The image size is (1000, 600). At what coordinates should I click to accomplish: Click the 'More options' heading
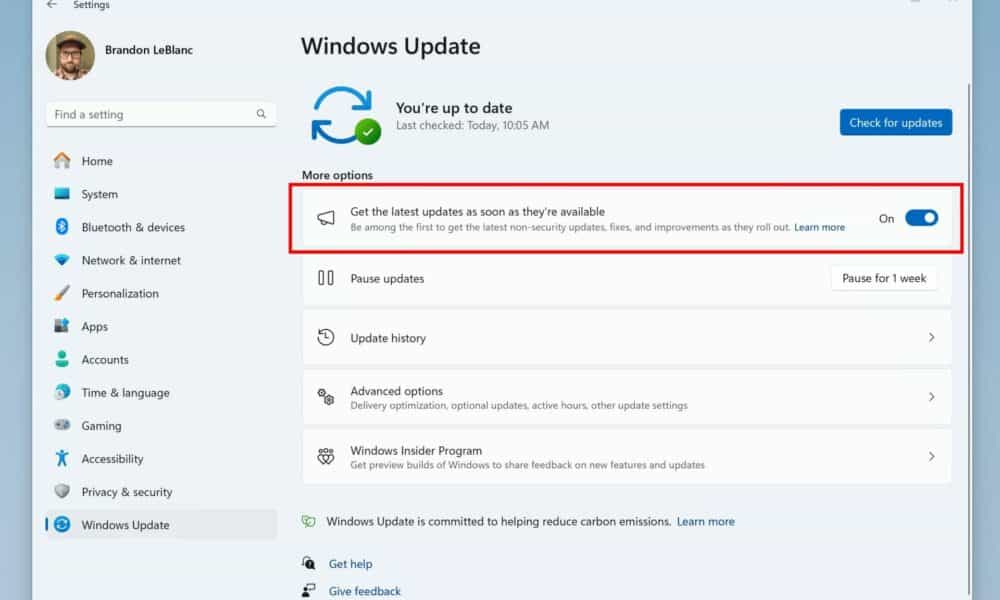click(x=337, y=175)
